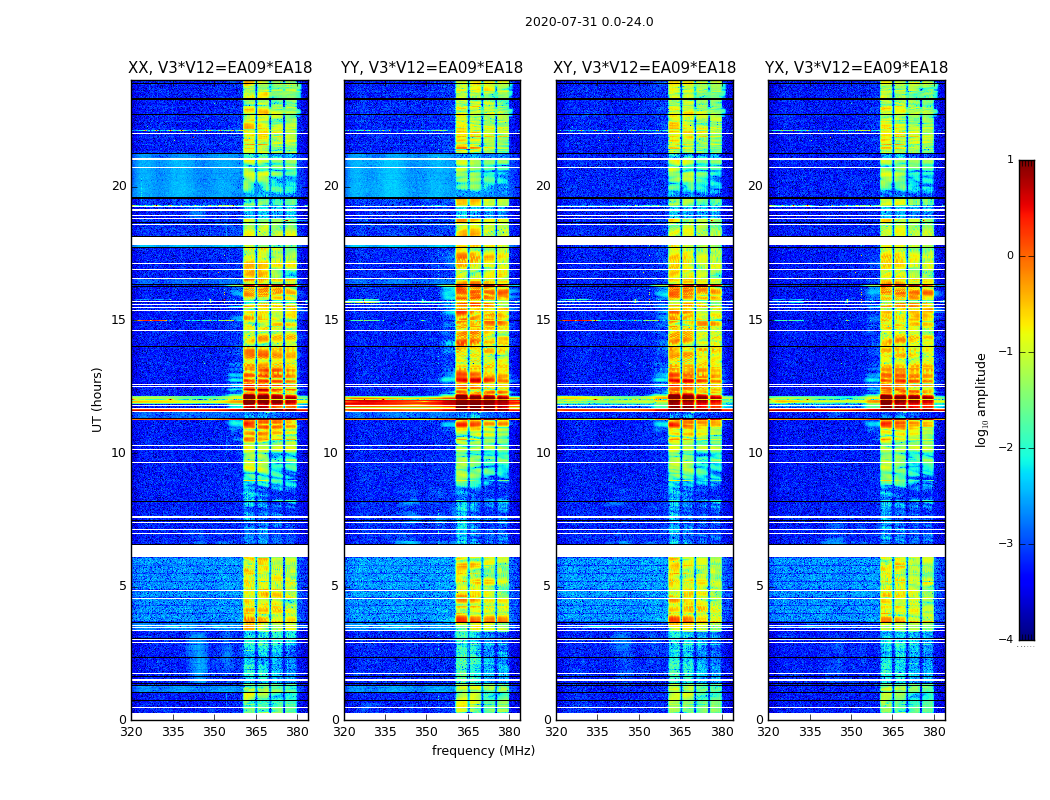The width and height of the screenshot is (1050, 800).
Task: Click the colorbar tick label 0
Action: [x=1010, y=256]
